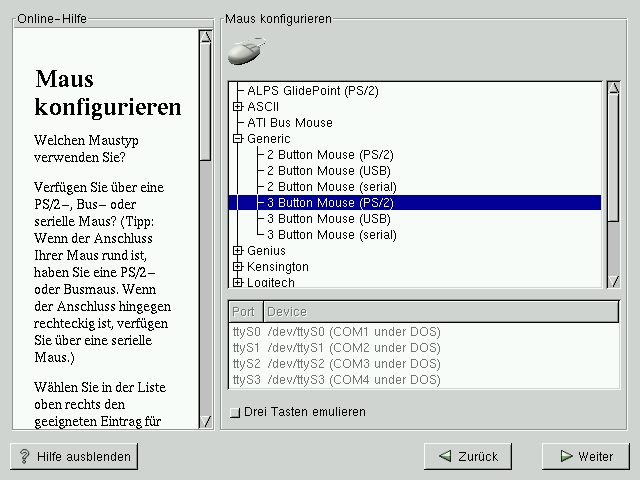This screenshot has width=640, height=480.
Task: Choose 2 Button Mouse (serial)
Action: [331, 187]
